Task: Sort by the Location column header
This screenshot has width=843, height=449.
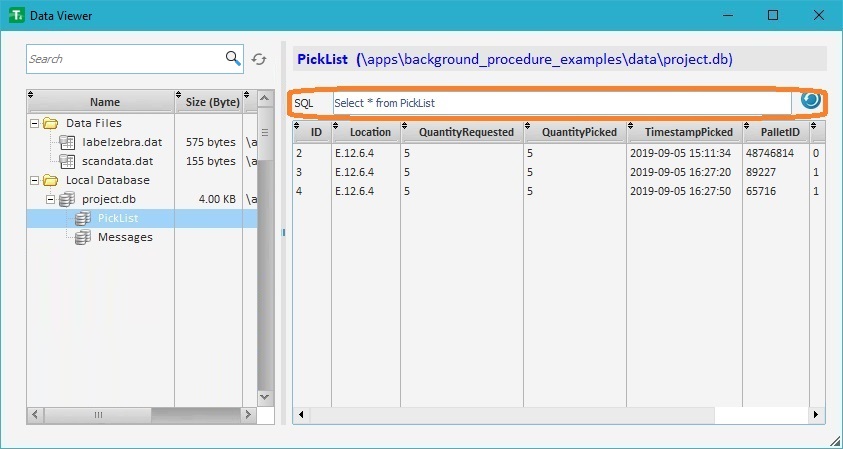Action: click(x=370, y=132)
